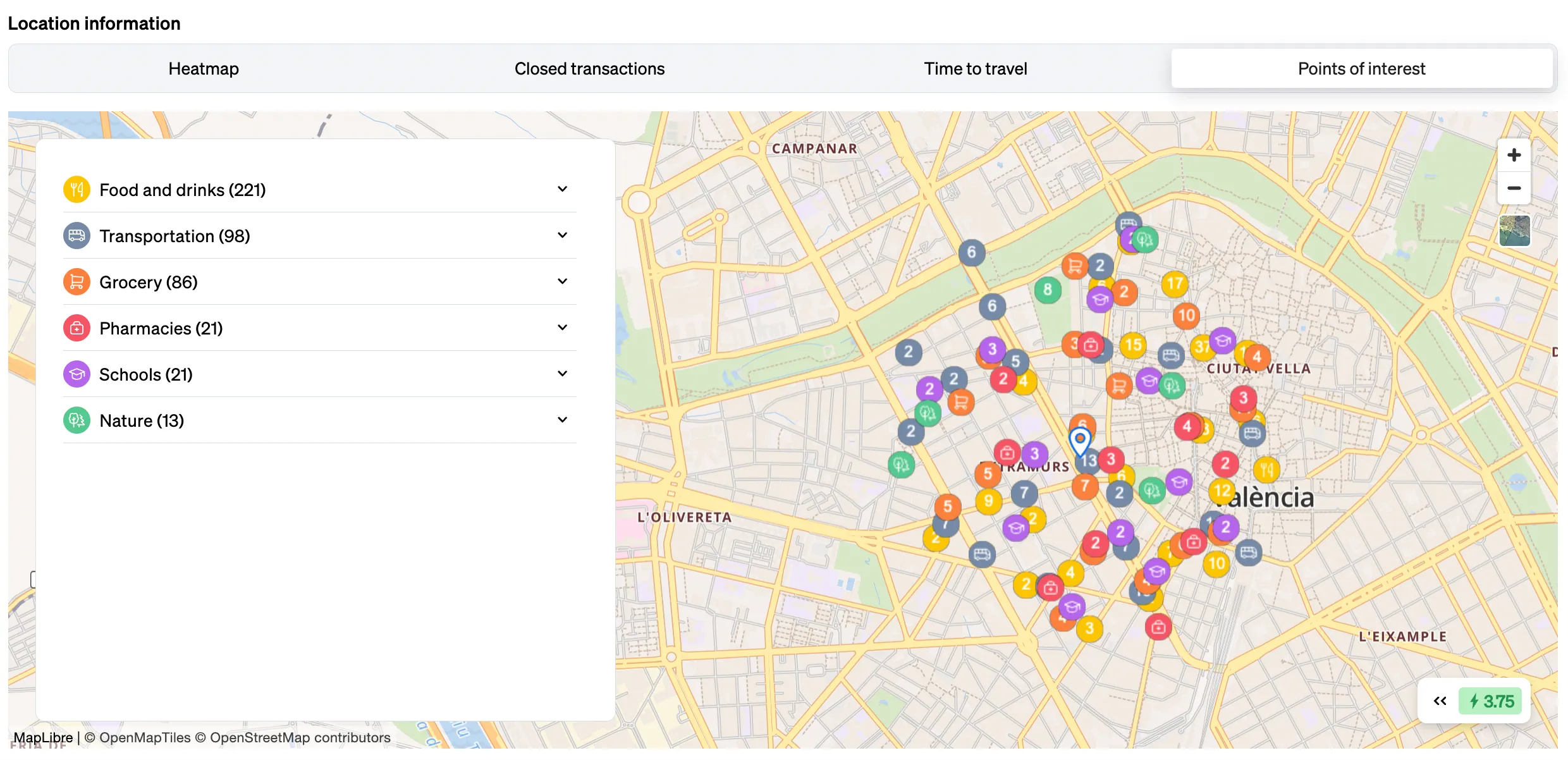Click the double-chevron collapse icon beside 3.75

click(x=1440, y=701)
